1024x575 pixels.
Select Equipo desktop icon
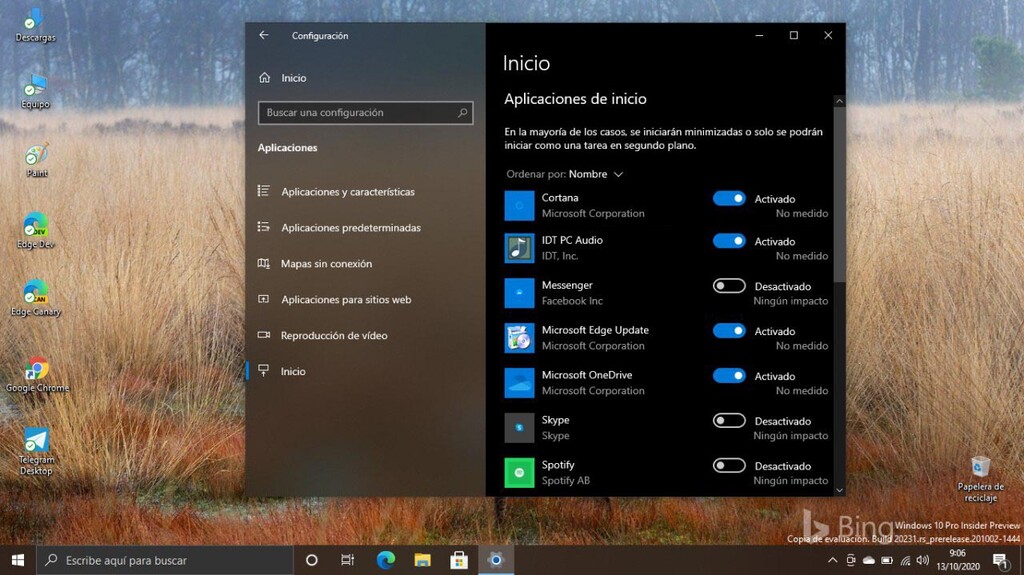point(35,92)
